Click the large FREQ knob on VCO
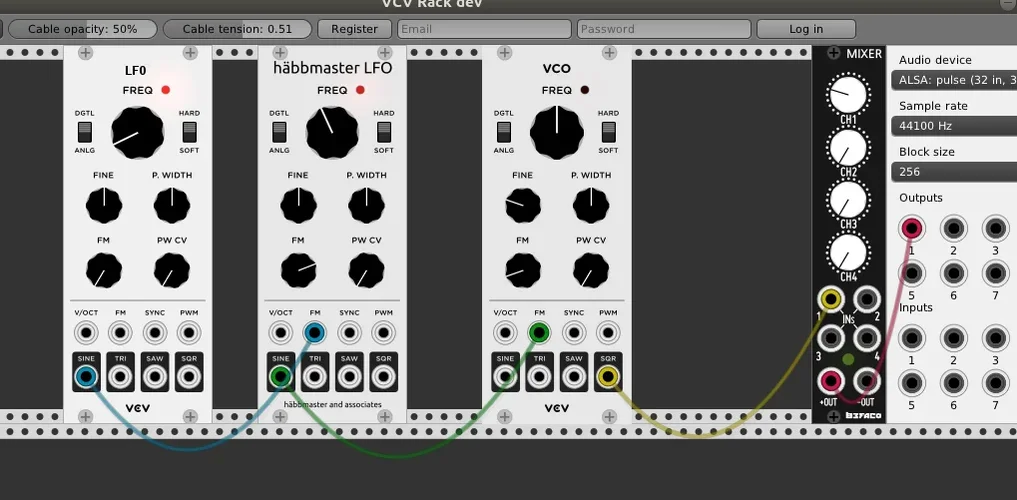This screenshot has width=1017, height=500. pyautogui.click(x=556, y=132)
